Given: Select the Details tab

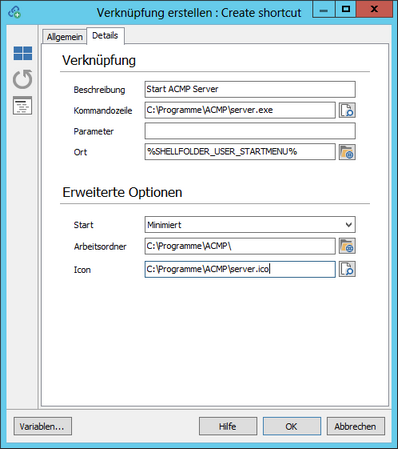Looking at the screenshot, I should [105, 35].
